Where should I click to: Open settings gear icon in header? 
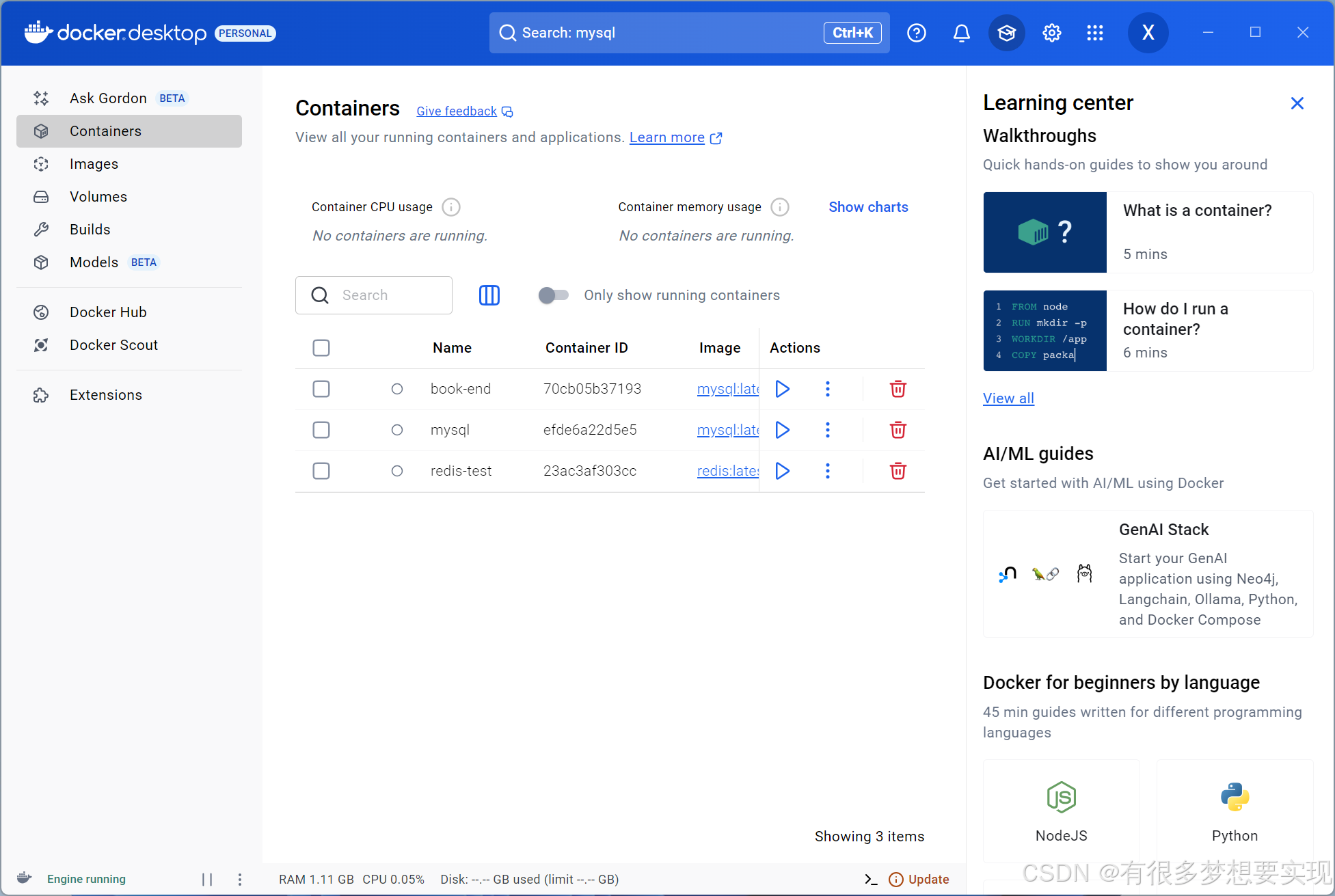pyautogui.click(x=1051, y=33)
